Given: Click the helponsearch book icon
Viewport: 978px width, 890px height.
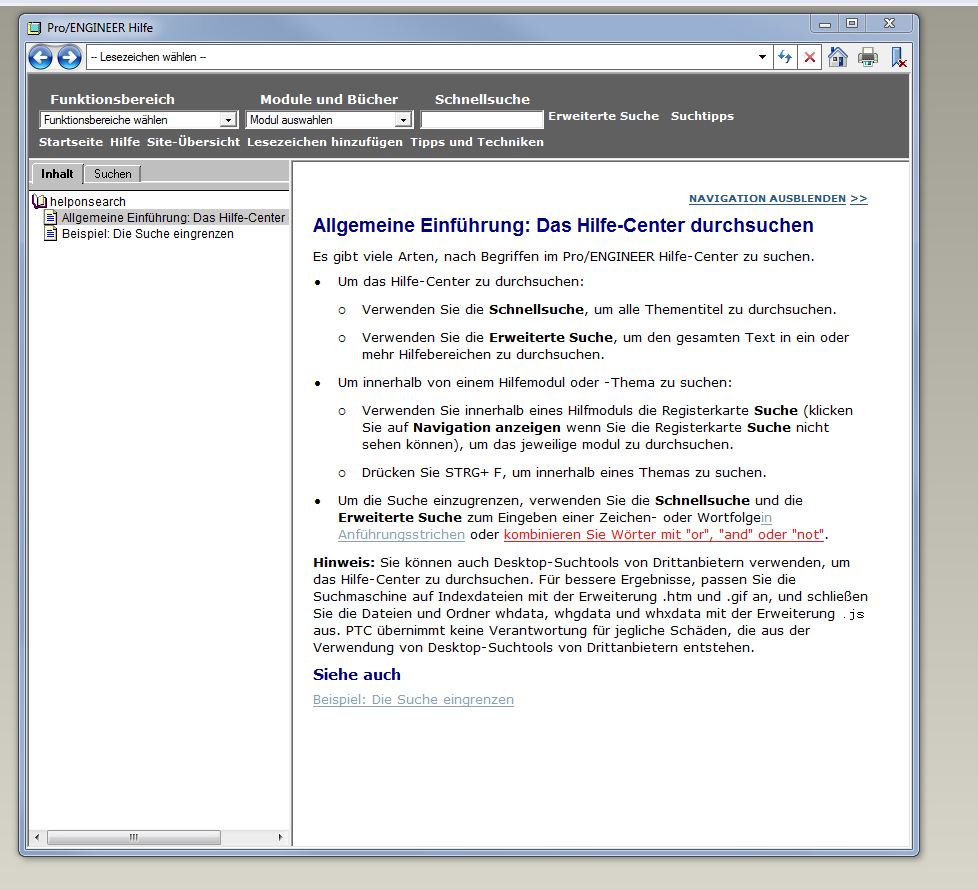Looking at the screenshot, I should [x=39, y=201].
